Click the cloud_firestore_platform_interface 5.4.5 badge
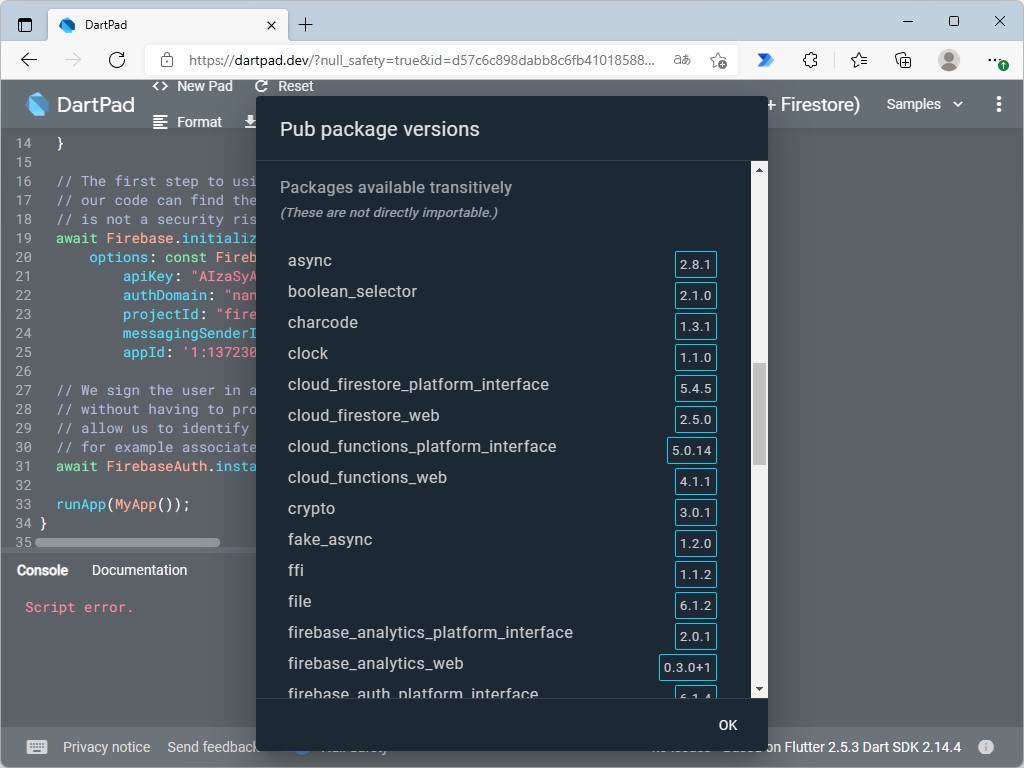The height and width of the screenshot is (768, 1024). tap(696, 389)
